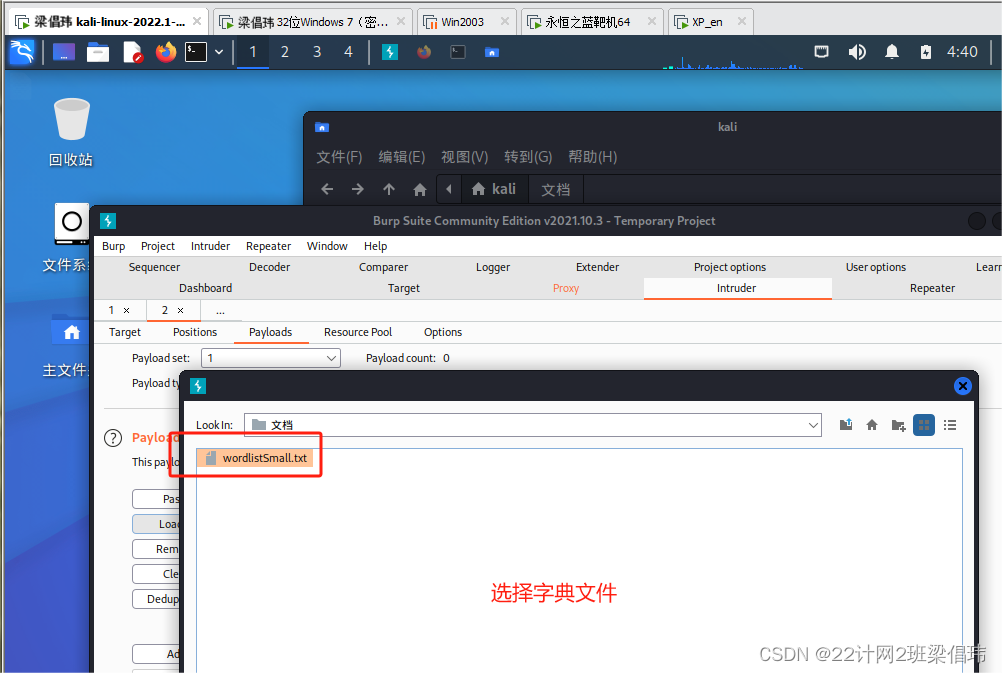Click the 文档 path breadcrumb
The width and height of the screenshot is (1002, 673).
[x=556, y=189]
